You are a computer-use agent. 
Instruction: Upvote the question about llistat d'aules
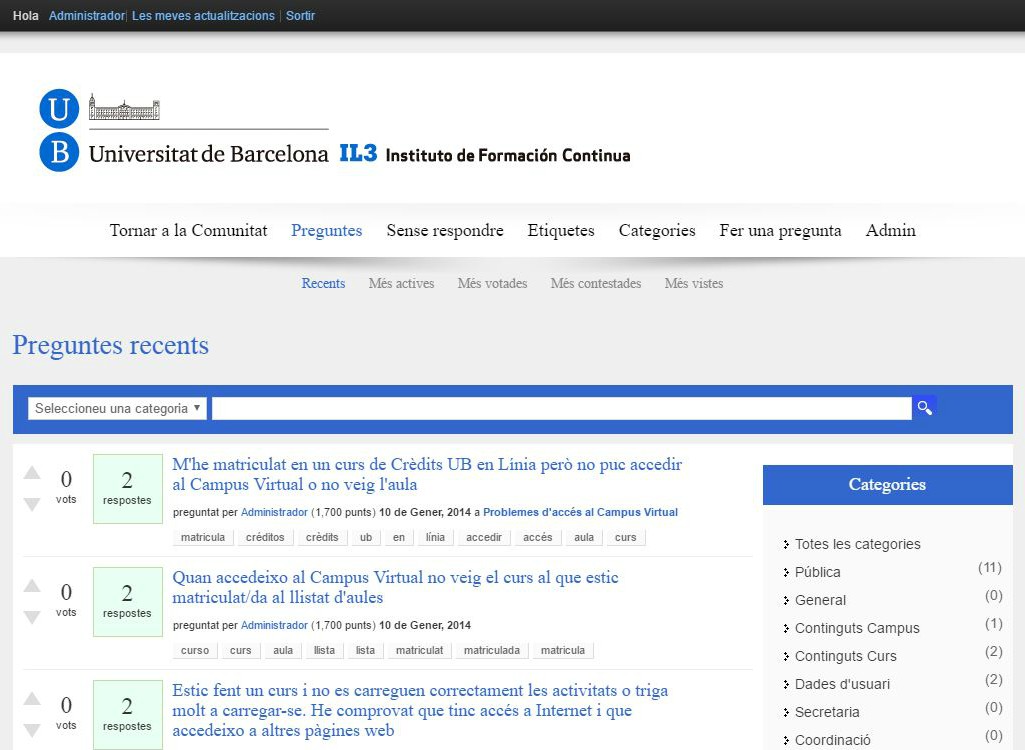pos(32,586)
